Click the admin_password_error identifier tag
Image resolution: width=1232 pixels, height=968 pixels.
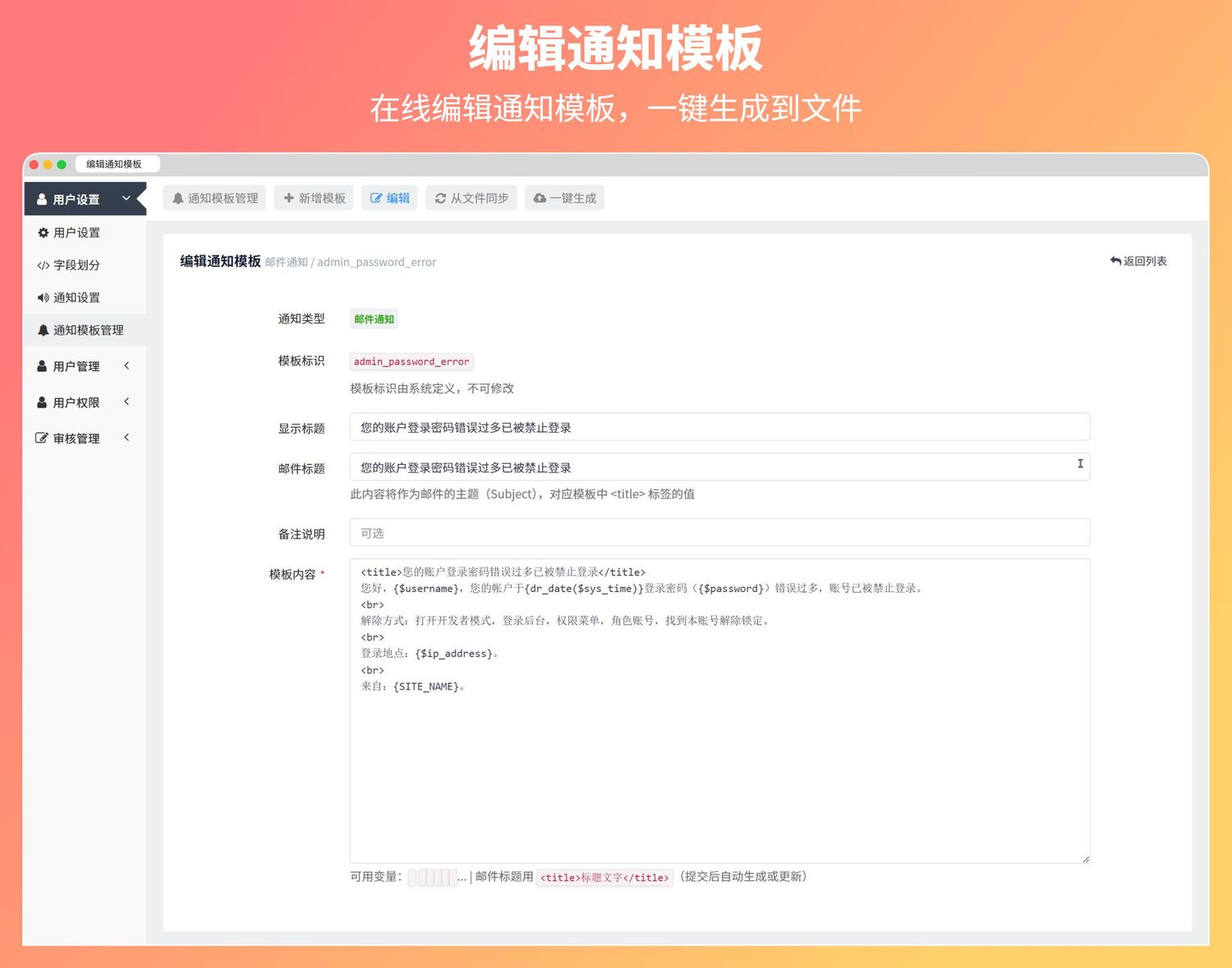click(x=411, y=361)
